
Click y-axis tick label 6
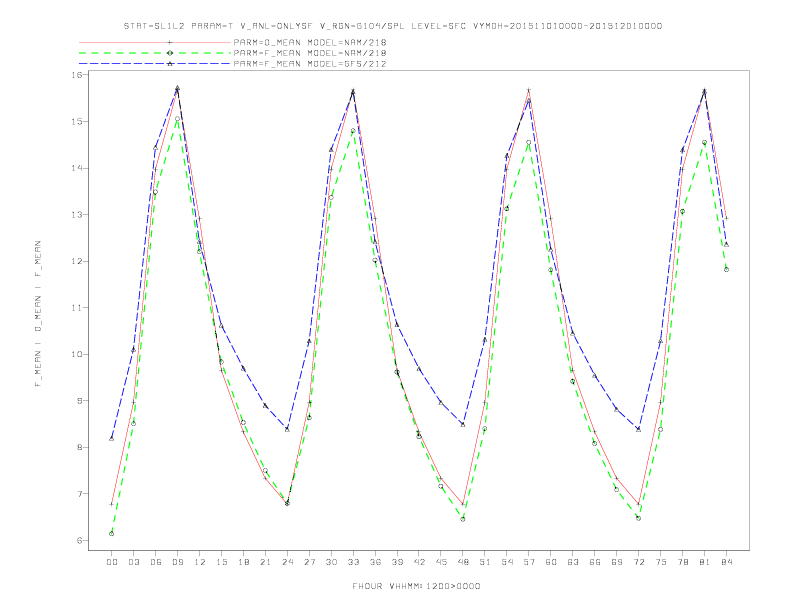coord(80,540)
